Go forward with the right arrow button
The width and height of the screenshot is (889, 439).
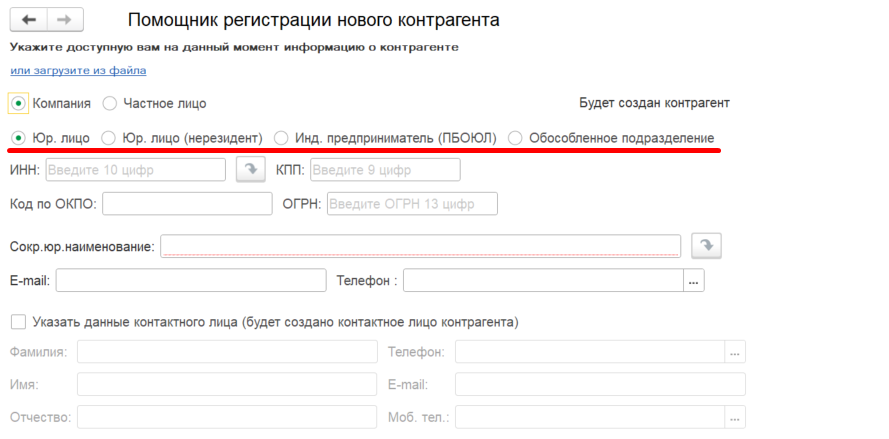tap(65, 20)
